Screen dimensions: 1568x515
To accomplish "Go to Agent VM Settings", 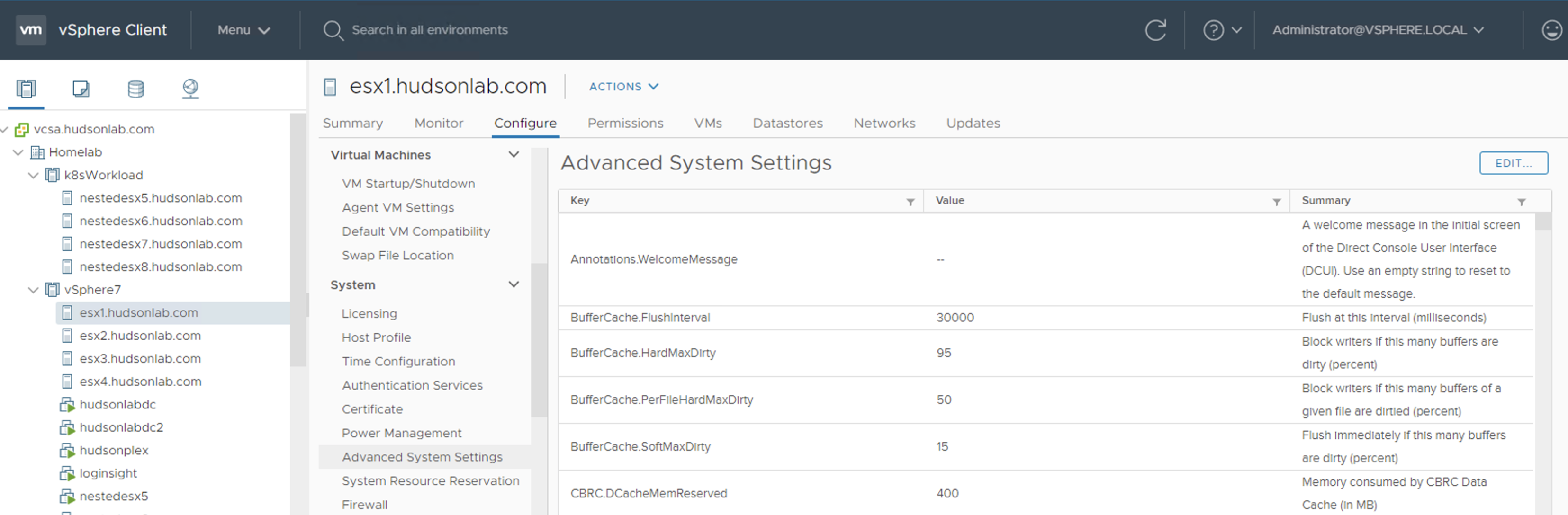I will pos(398,208).
